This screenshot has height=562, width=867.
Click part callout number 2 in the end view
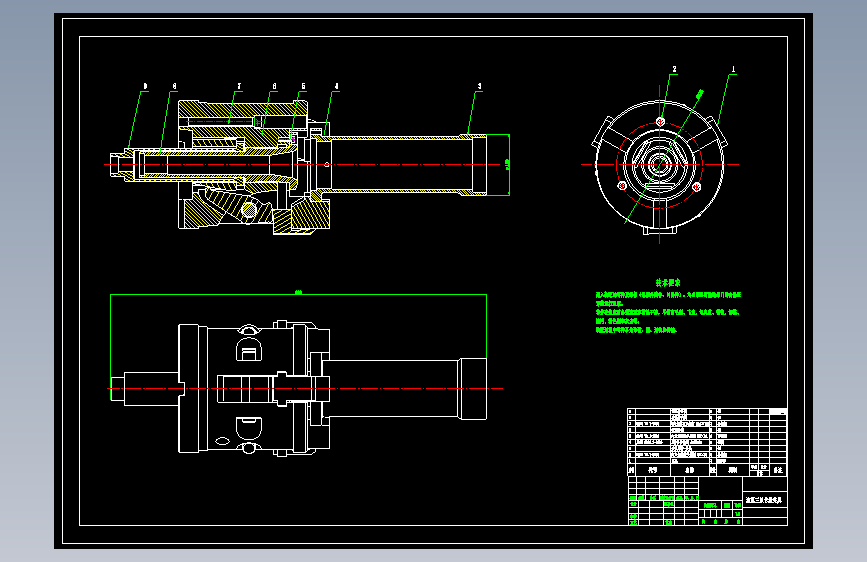pos(675,70)
